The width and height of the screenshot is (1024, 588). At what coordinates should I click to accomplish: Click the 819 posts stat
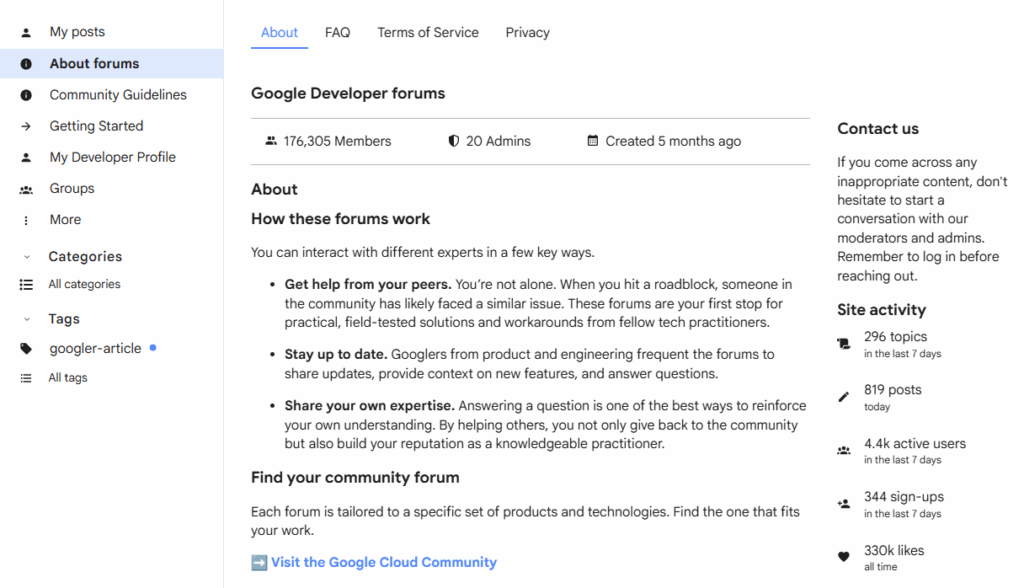(893, 397)
